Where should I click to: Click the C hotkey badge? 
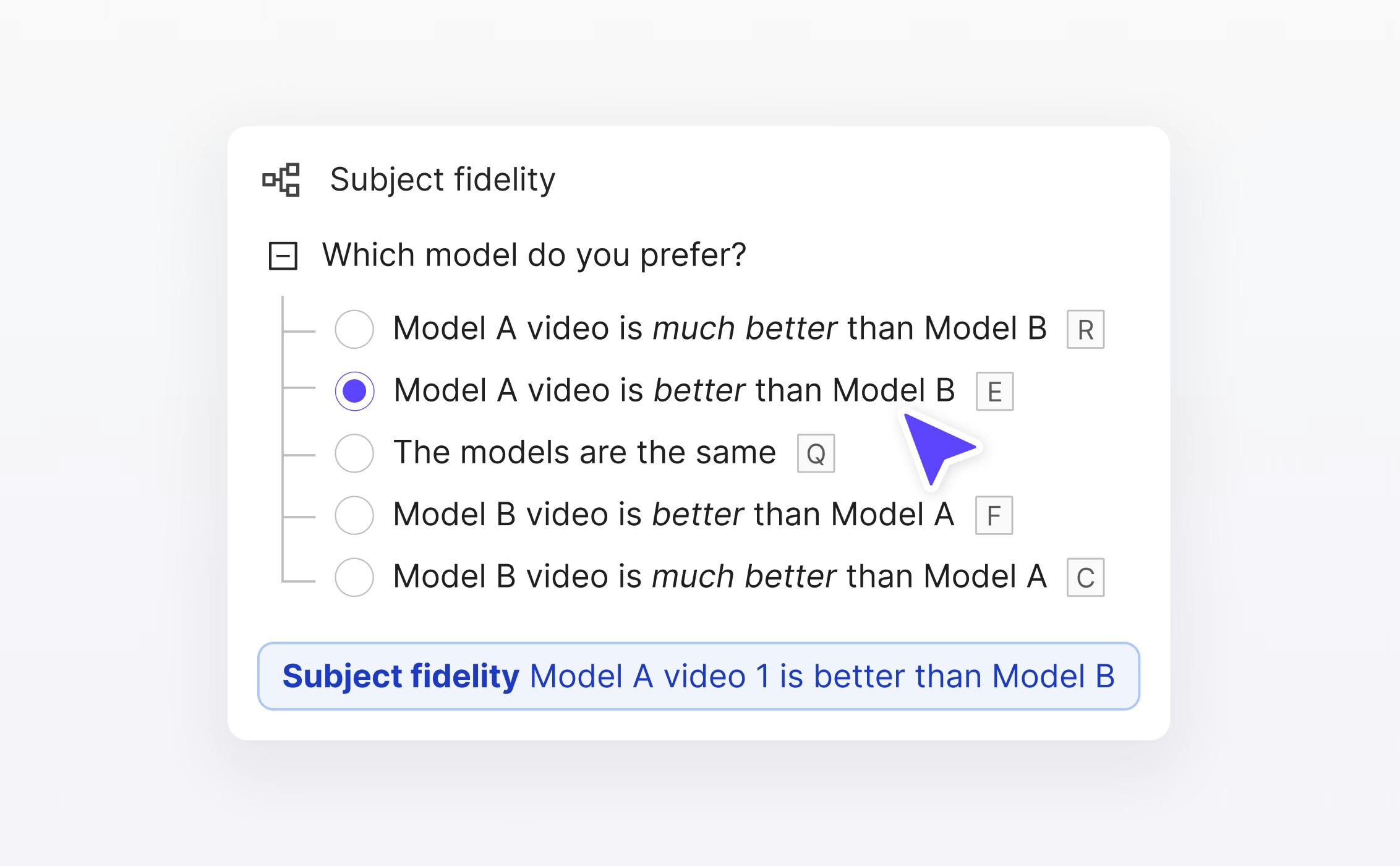point(1085,578)
